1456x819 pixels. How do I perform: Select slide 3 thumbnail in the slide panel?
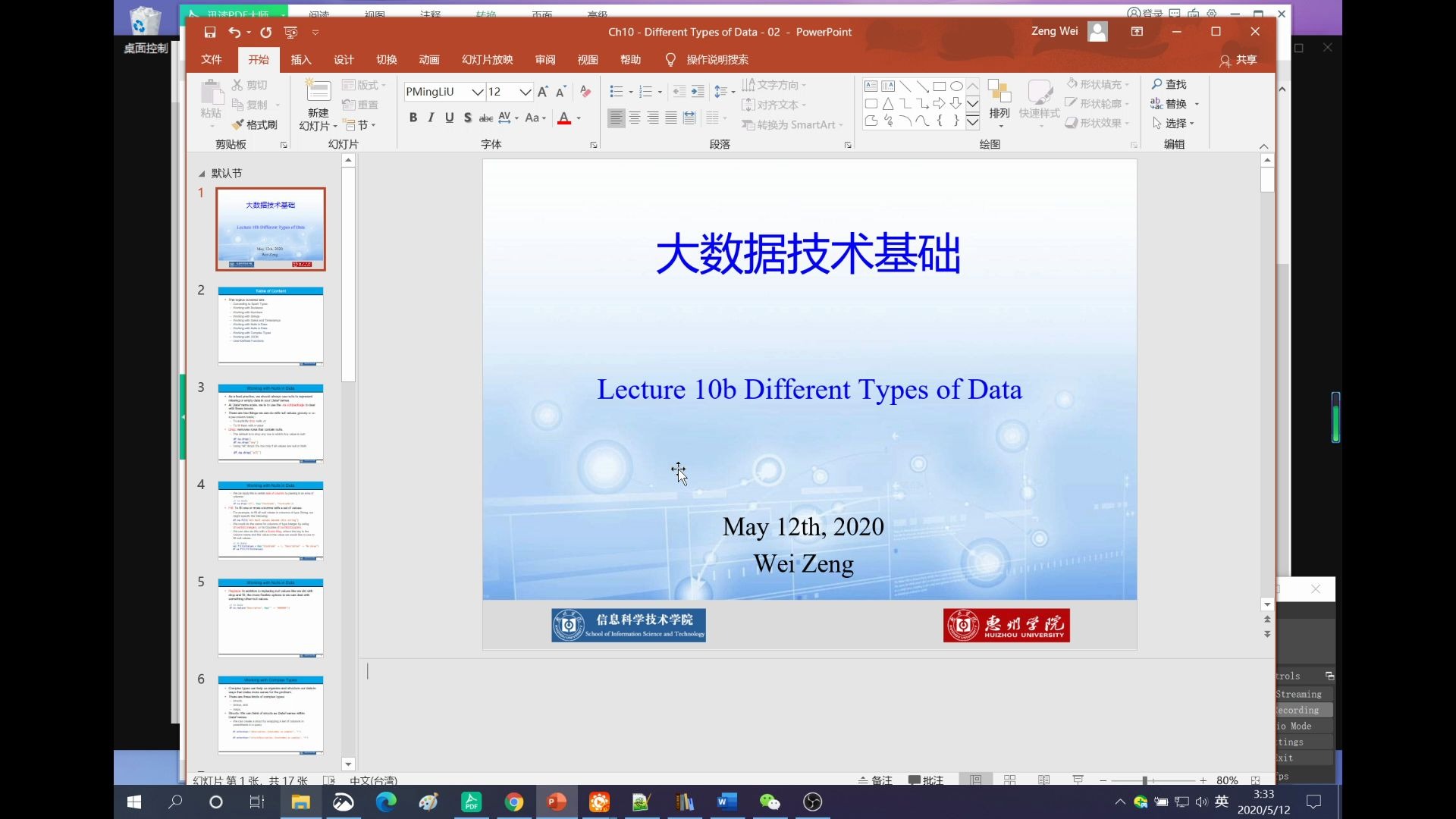(271, 423)
